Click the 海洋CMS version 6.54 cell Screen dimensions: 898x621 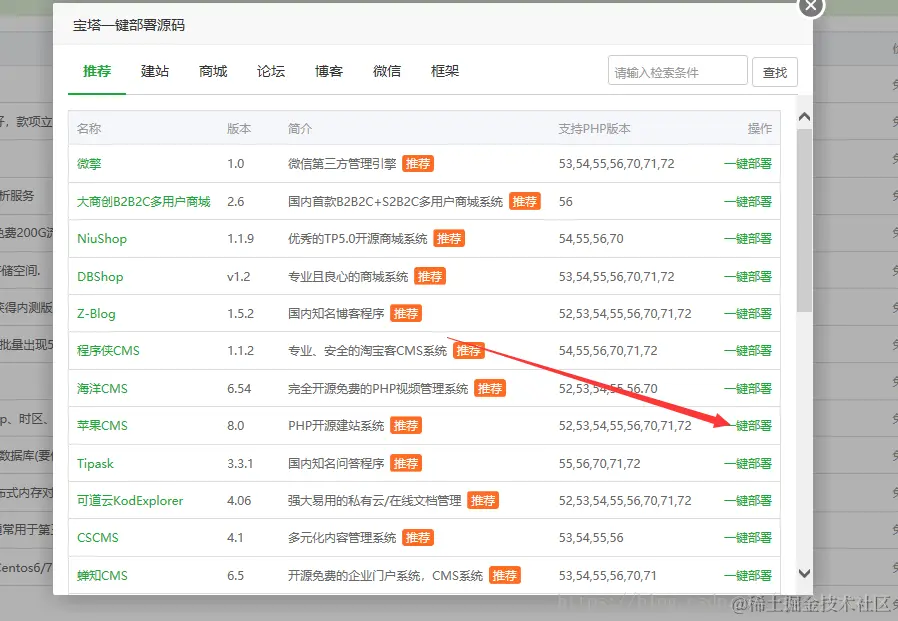coord(239,388)
